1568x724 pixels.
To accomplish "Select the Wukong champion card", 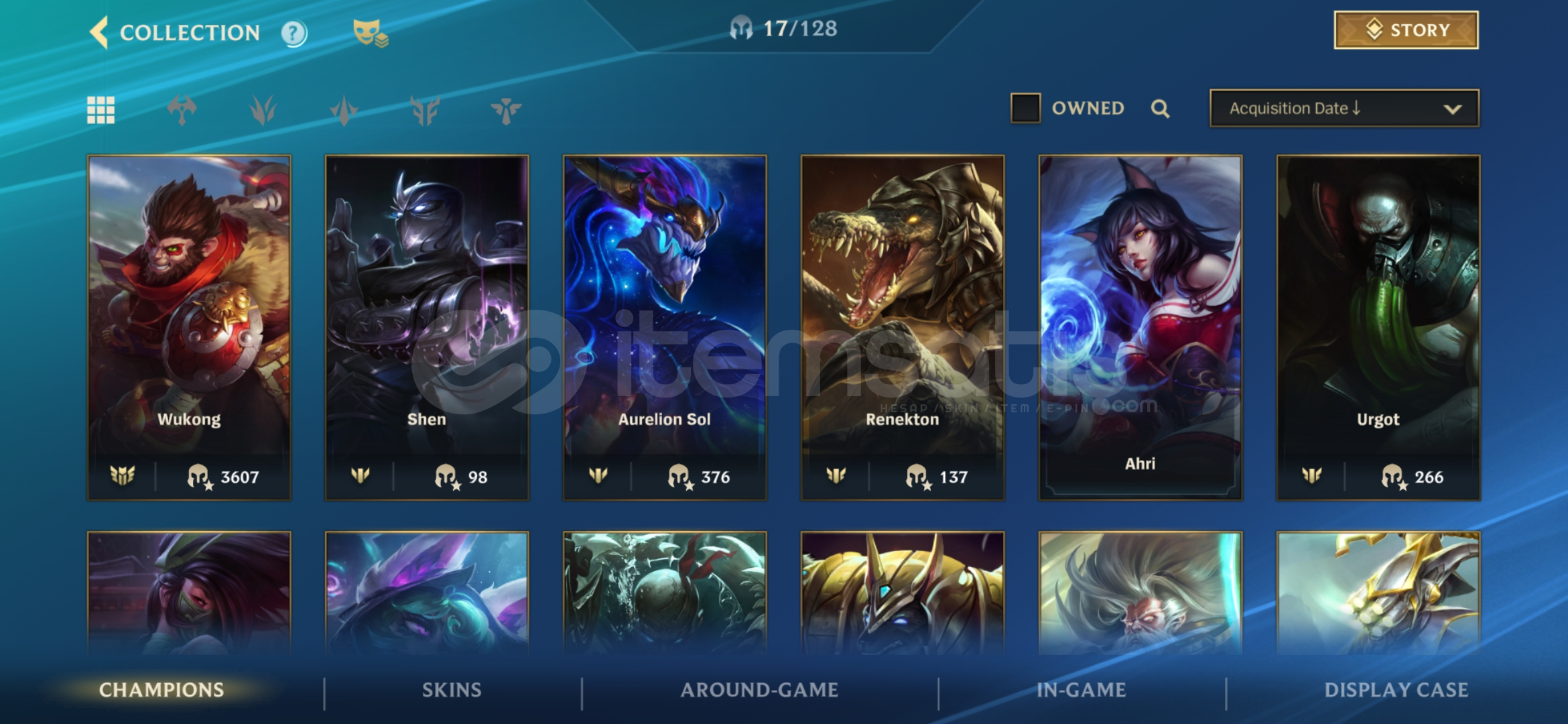I will click(x=189, y=328).
